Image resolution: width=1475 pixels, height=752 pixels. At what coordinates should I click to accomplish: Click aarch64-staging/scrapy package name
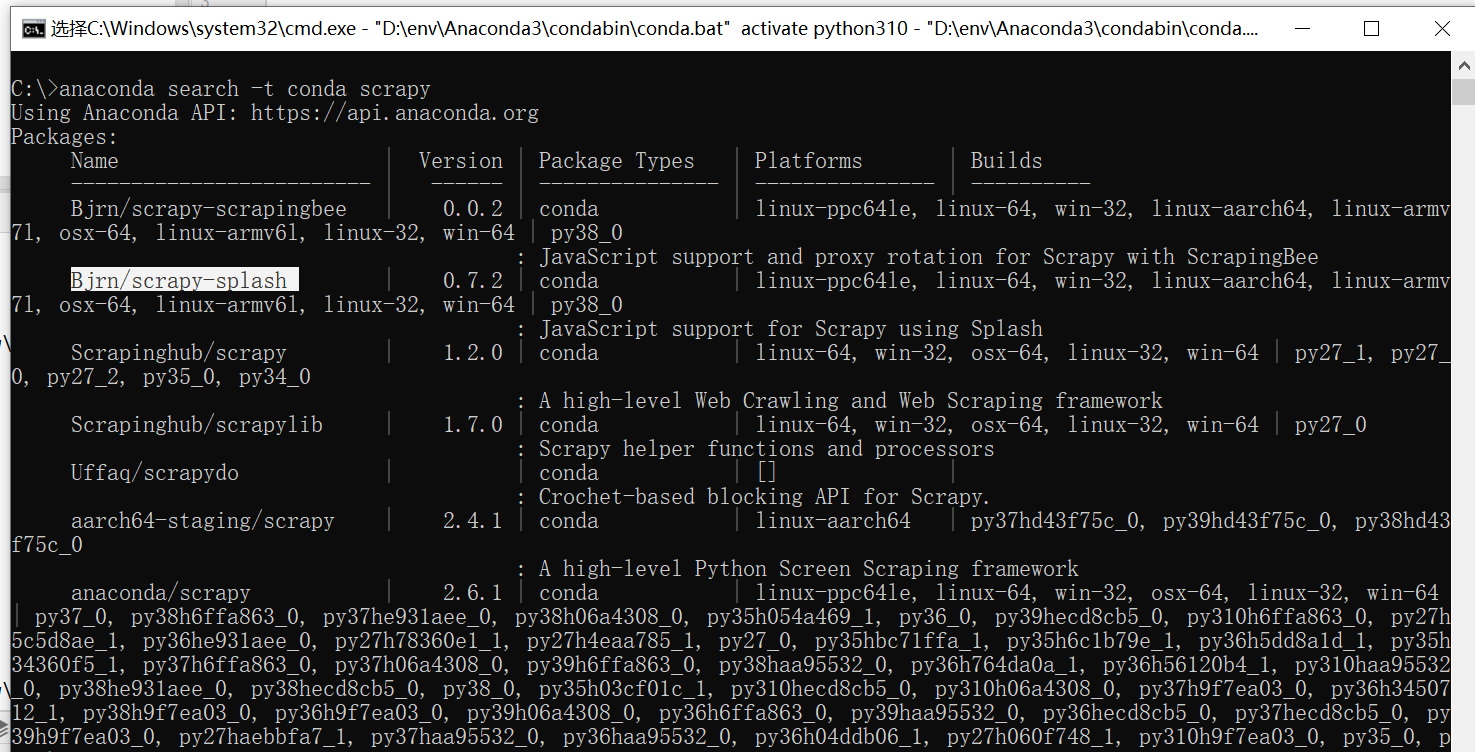coord(202,521)
